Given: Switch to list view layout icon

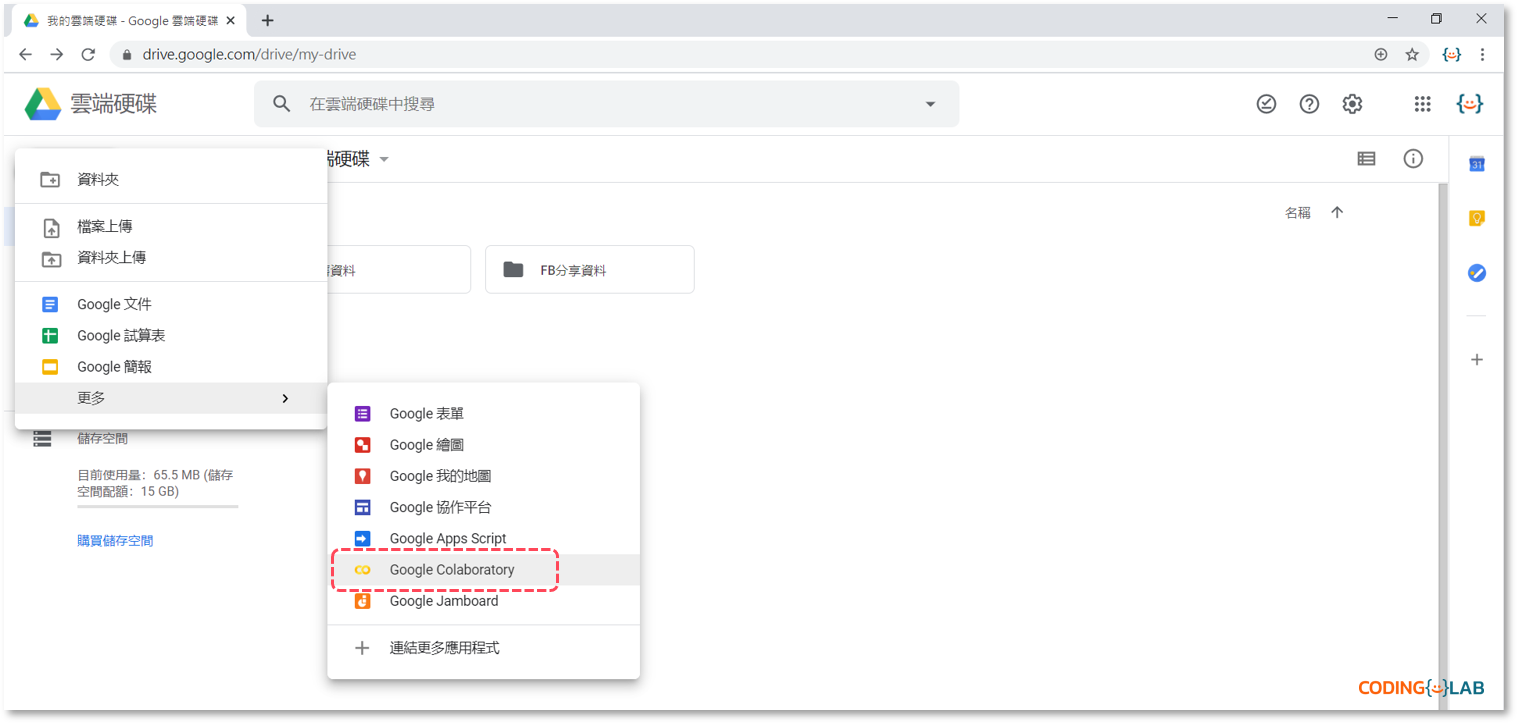Looking at the screenshot, I should coord(1366,159).
